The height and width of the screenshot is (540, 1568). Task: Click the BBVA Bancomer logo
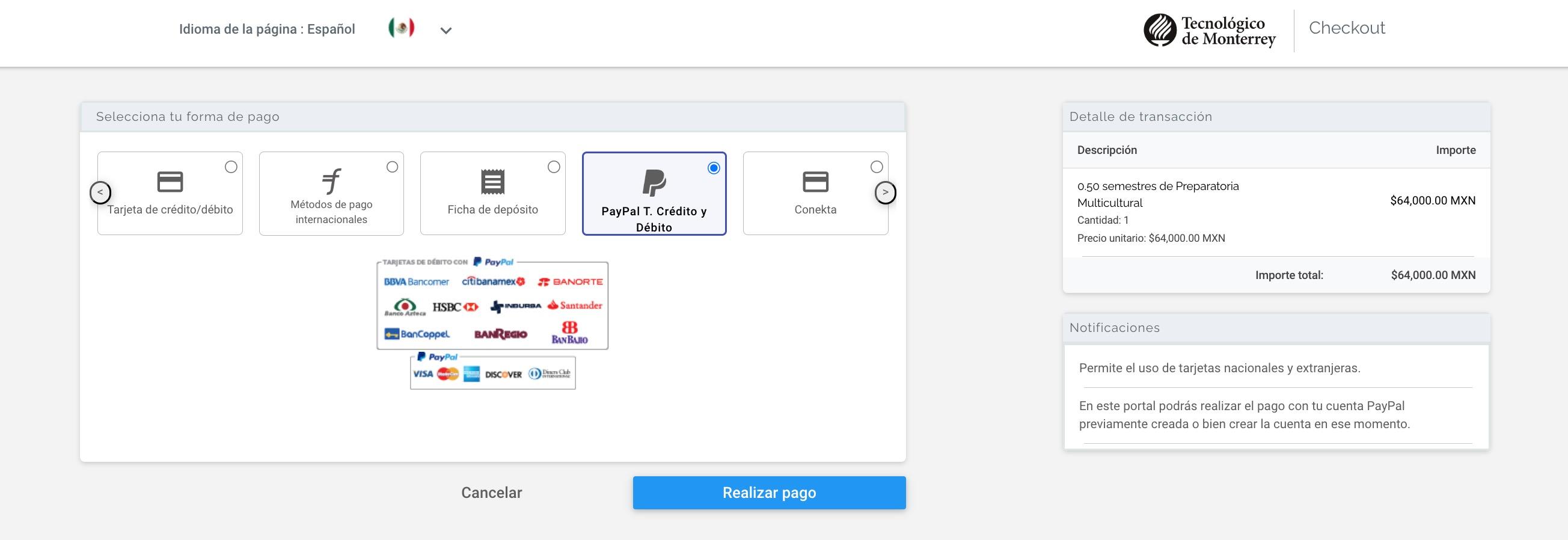pyautogui.click(x=416, y=282)
